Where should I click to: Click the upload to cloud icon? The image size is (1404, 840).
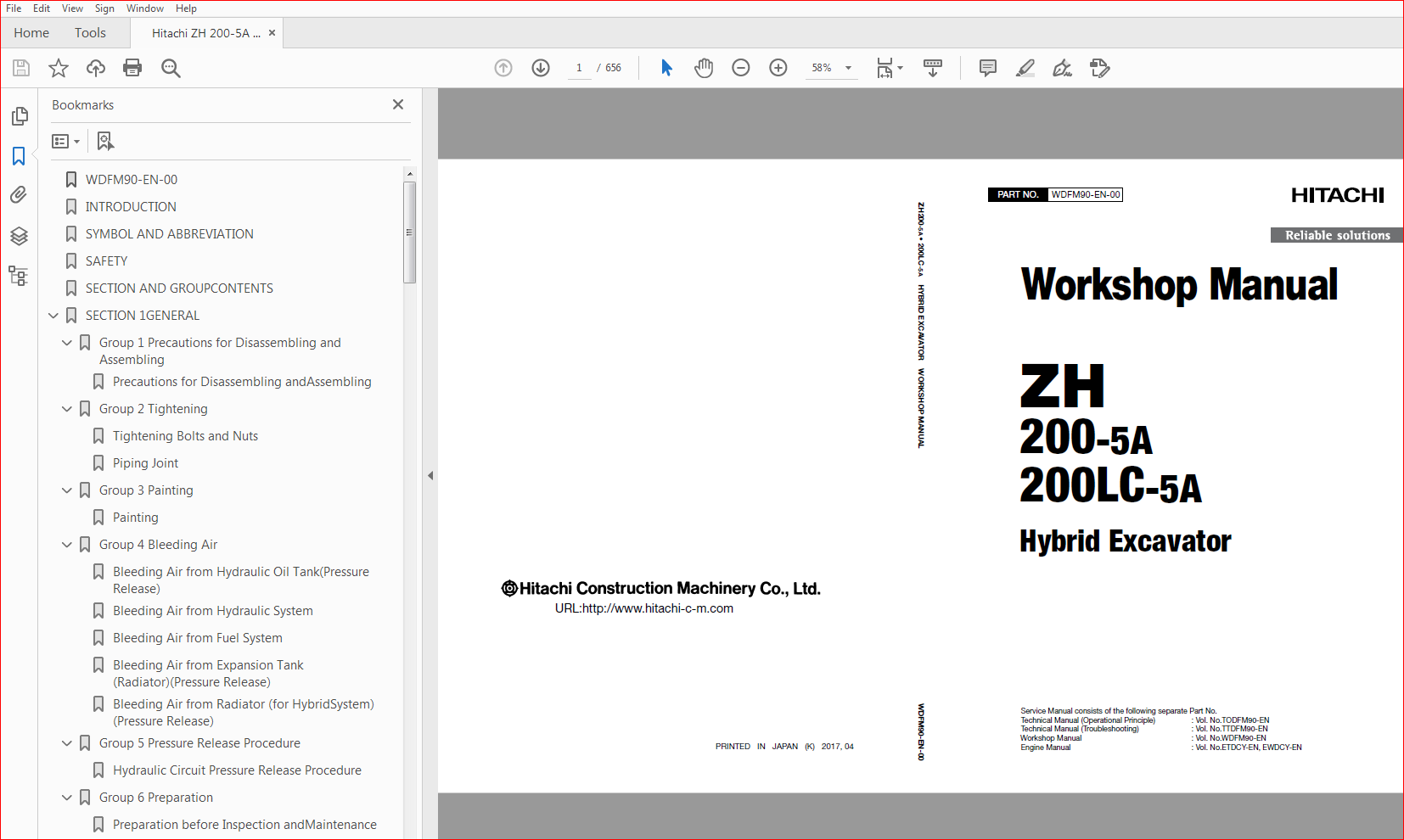96,68
